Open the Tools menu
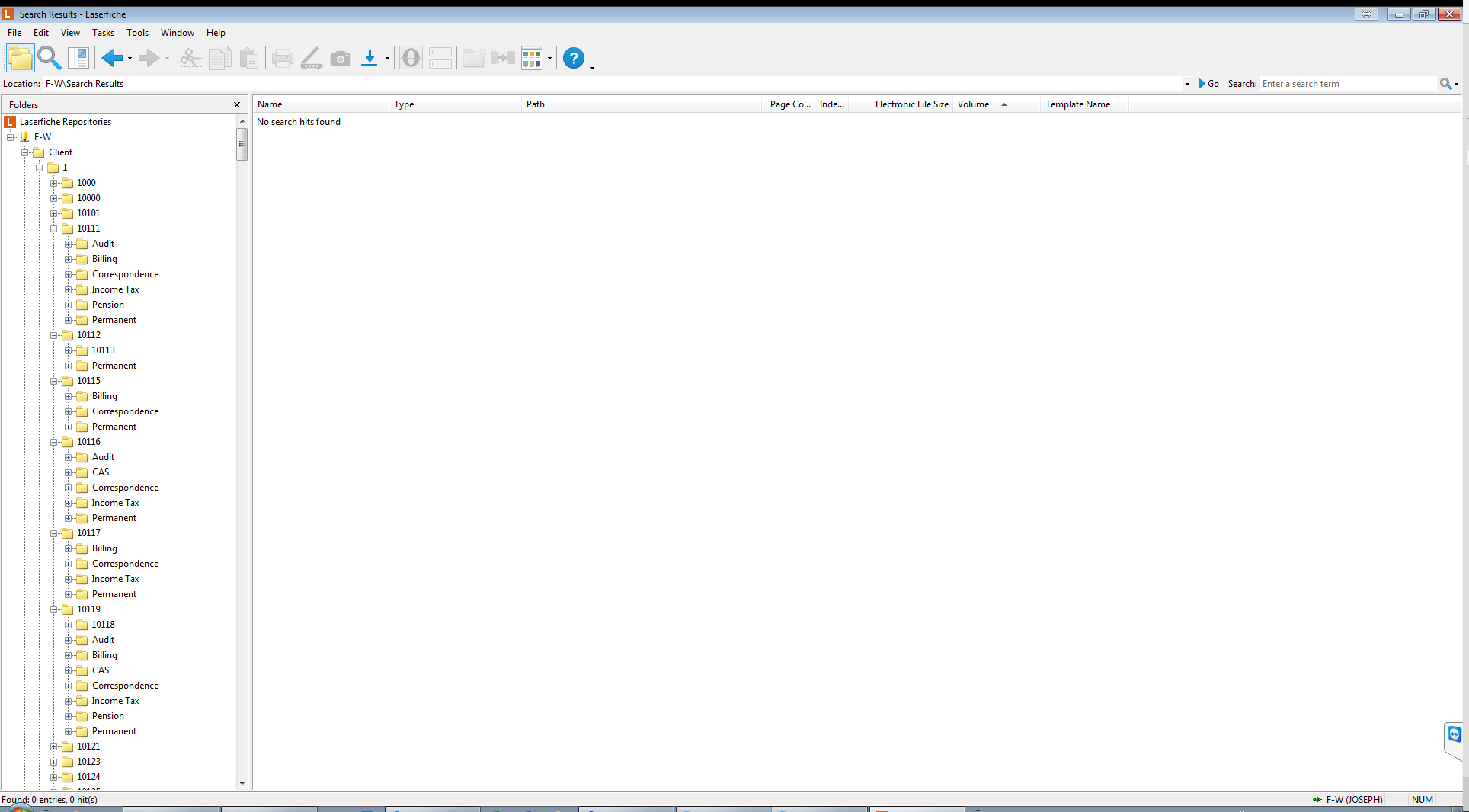The height and width of the screenshot is (812, 1469). click(137, 33)
